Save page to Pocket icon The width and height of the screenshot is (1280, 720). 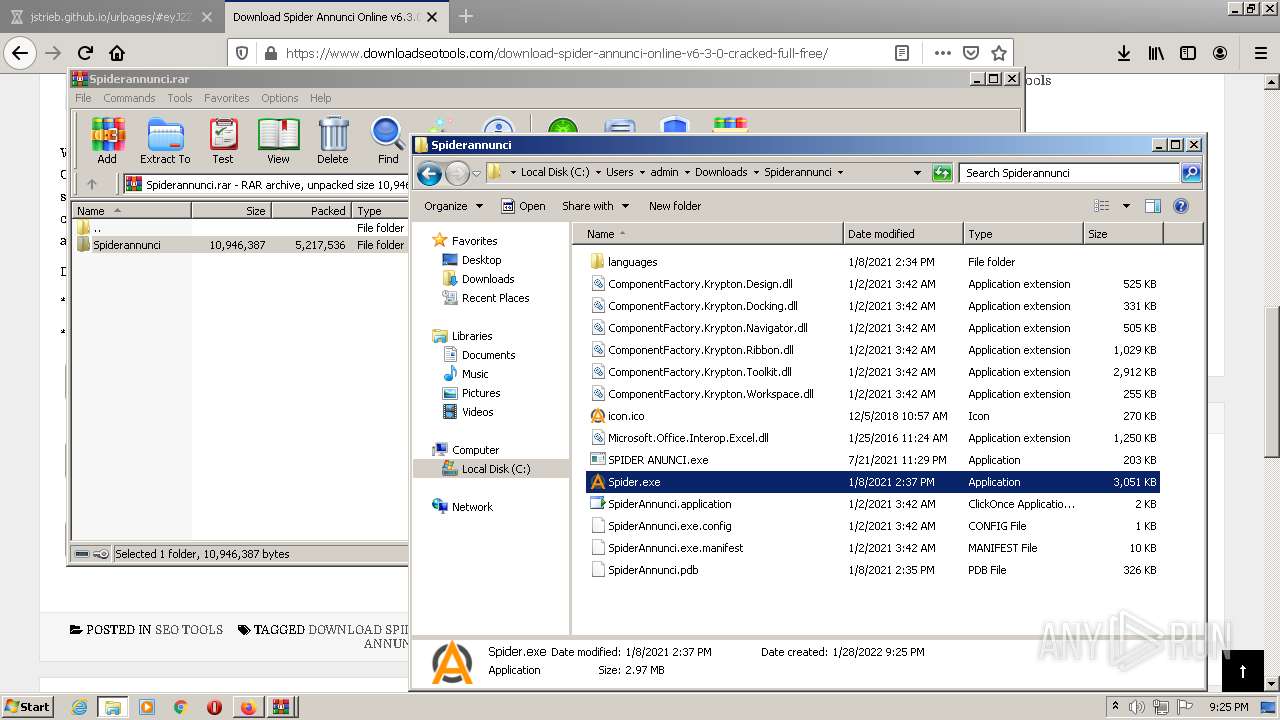tap(970, 53)
